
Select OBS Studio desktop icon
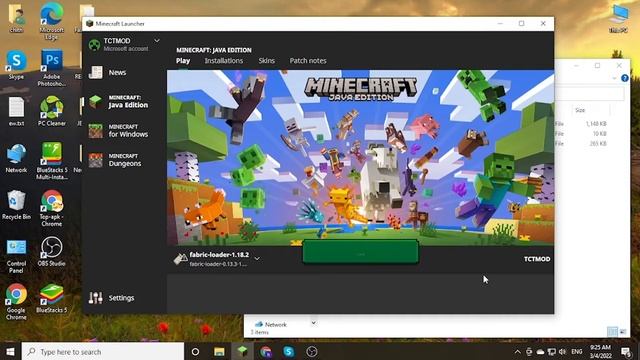[x=51, y=251]
